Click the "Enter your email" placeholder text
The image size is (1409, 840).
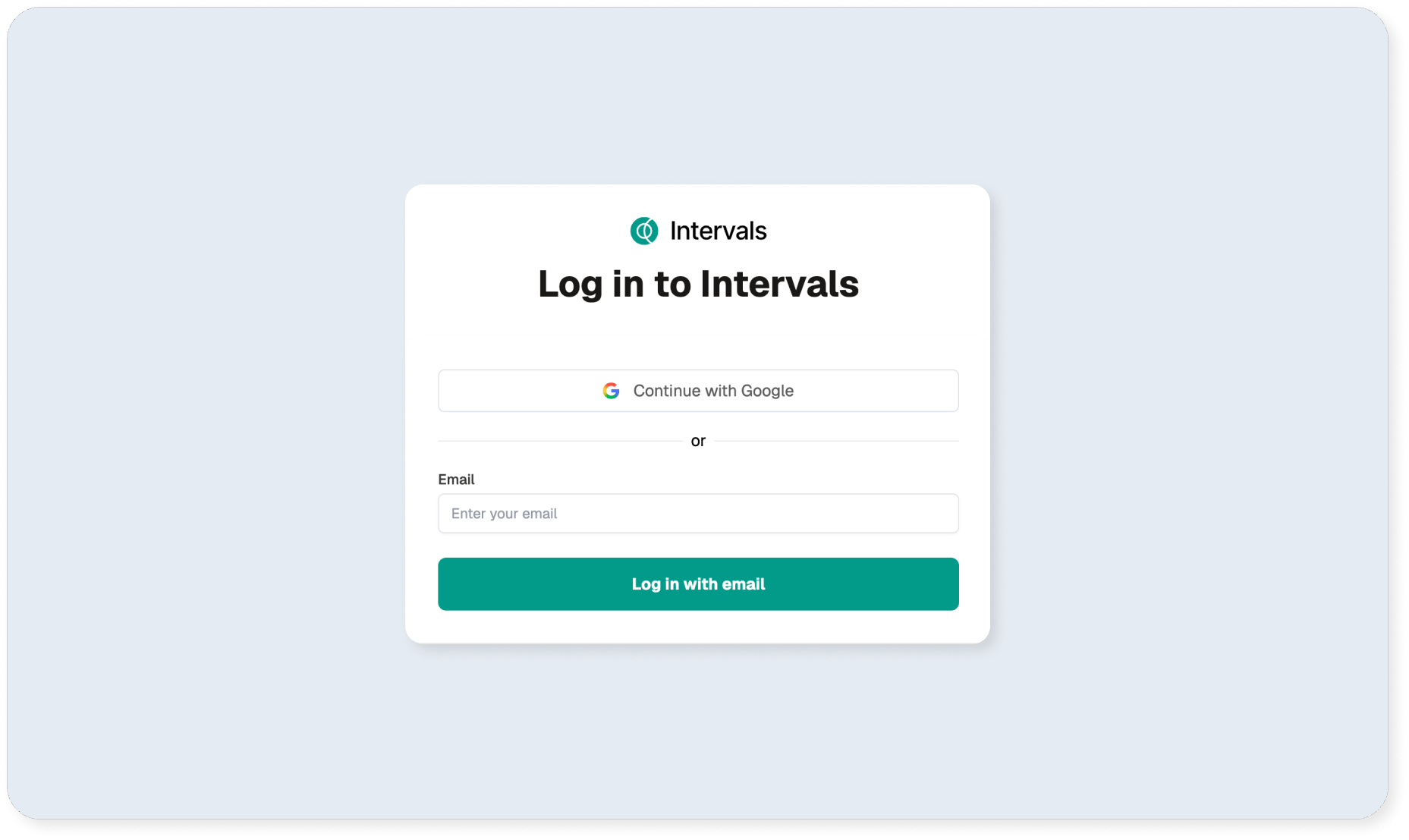click(504, 514)
